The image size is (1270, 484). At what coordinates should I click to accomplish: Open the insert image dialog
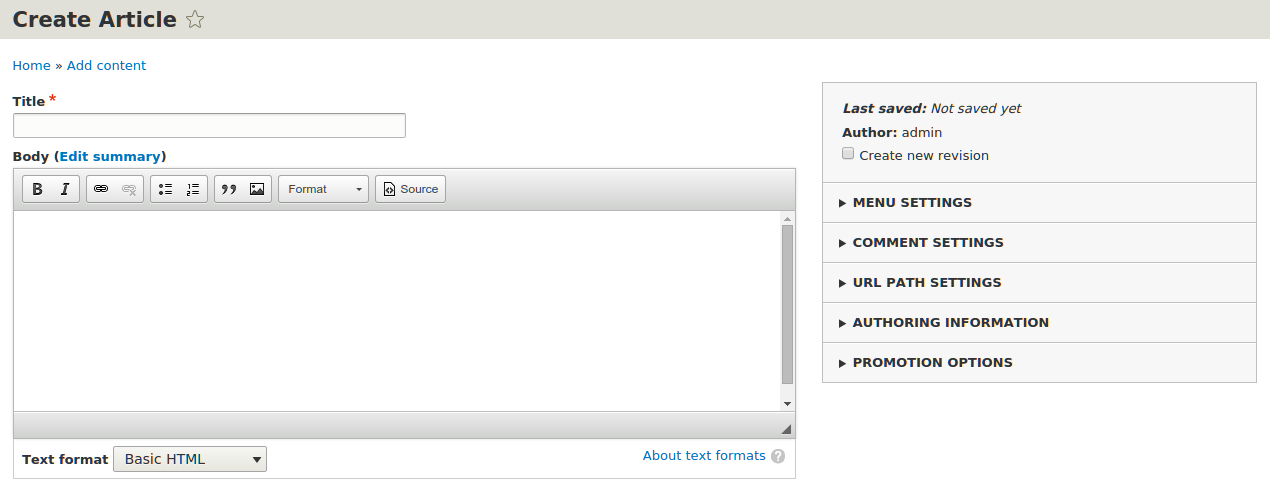pos(257,189)
